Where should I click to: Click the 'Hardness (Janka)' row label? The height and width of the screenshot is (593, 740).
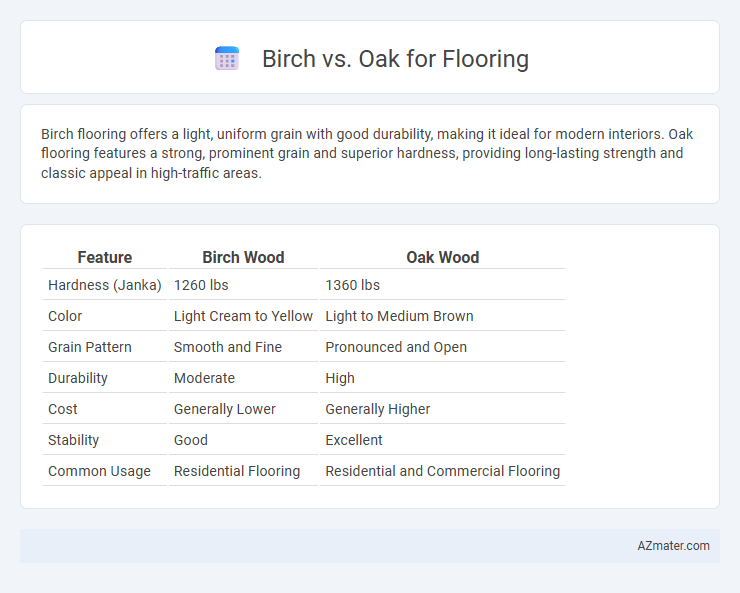pos(105,285)
